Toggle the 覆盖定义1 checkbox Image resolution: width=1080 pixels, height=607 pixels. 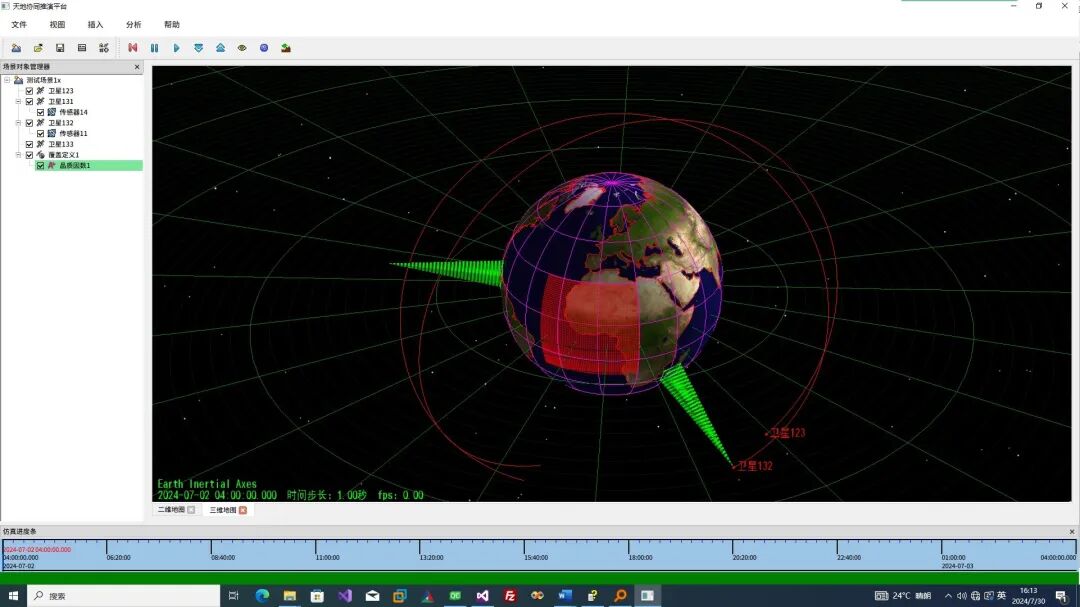(30, 154)
